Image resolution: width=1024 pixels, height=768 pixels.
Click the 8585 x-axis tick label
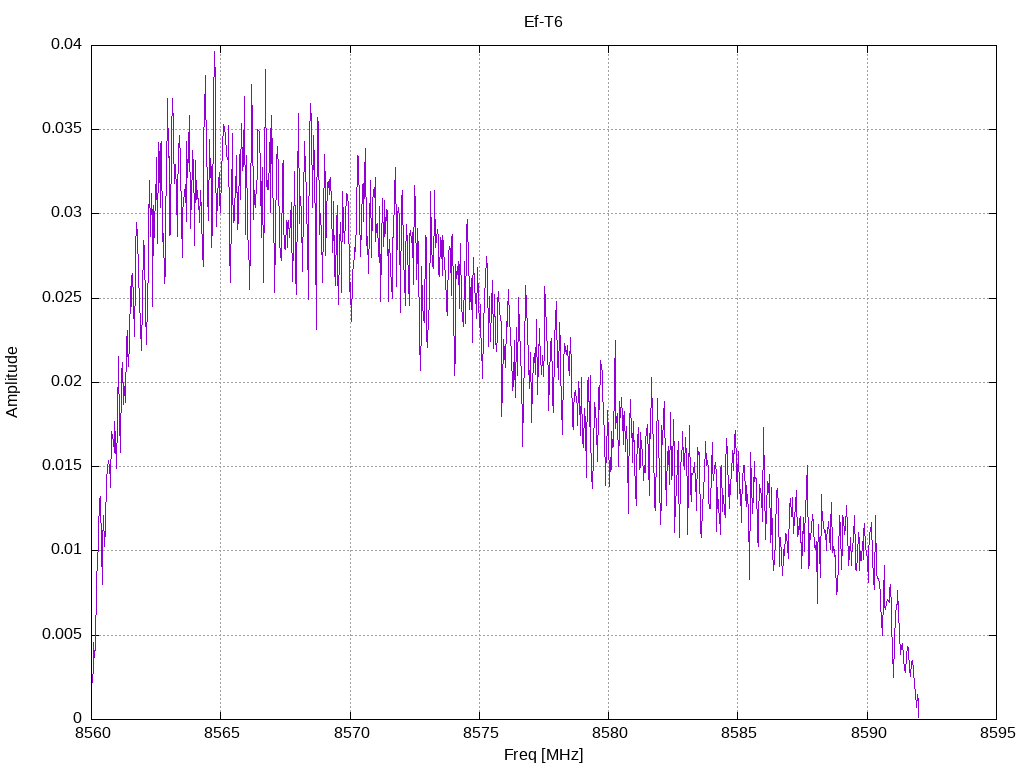739,733
